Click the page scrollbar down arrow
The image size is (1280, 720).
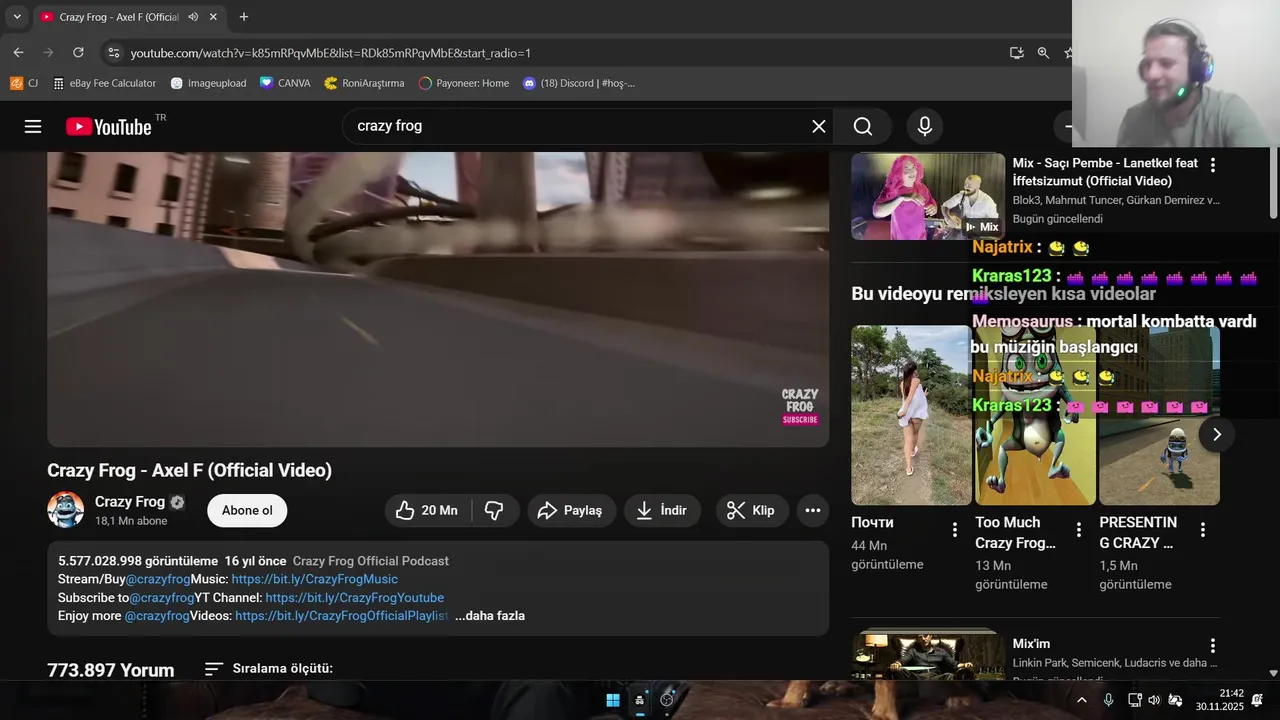(1273, 673)
